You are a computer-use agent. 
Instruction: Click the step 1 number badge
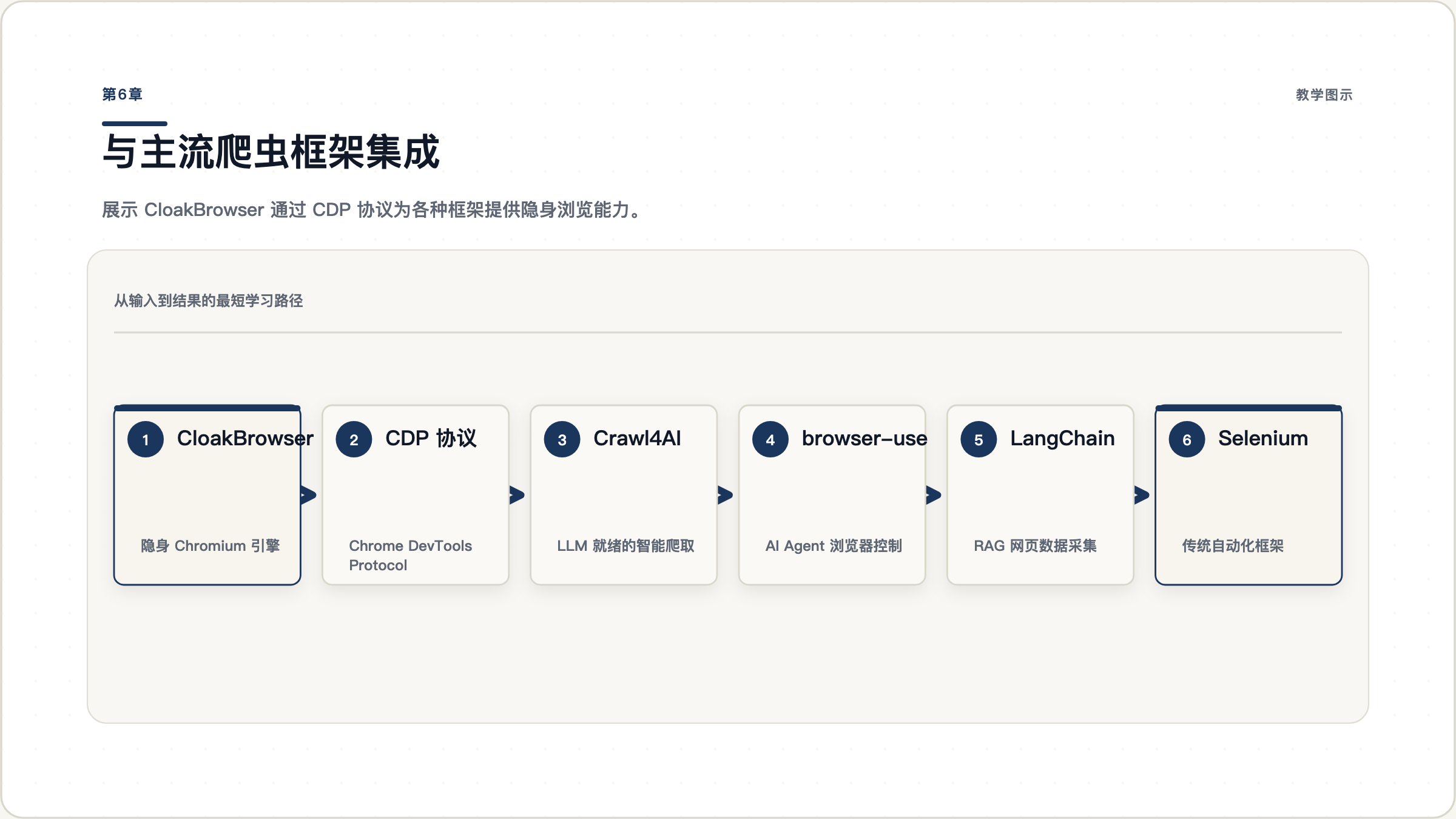pos(146,439)
